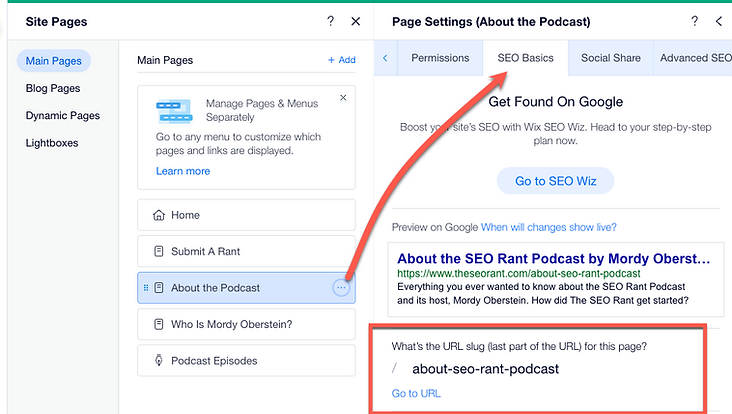Select Main Pages category
Viewport: 732px width, 414px height.
[54, 61]
